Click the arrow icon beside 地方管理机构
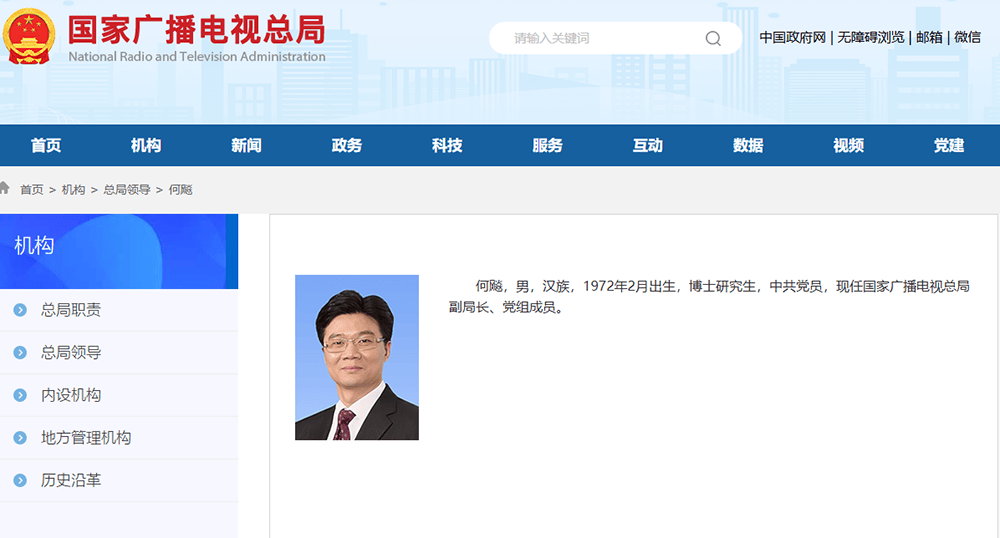The image size is (1000, 538). 20,438
